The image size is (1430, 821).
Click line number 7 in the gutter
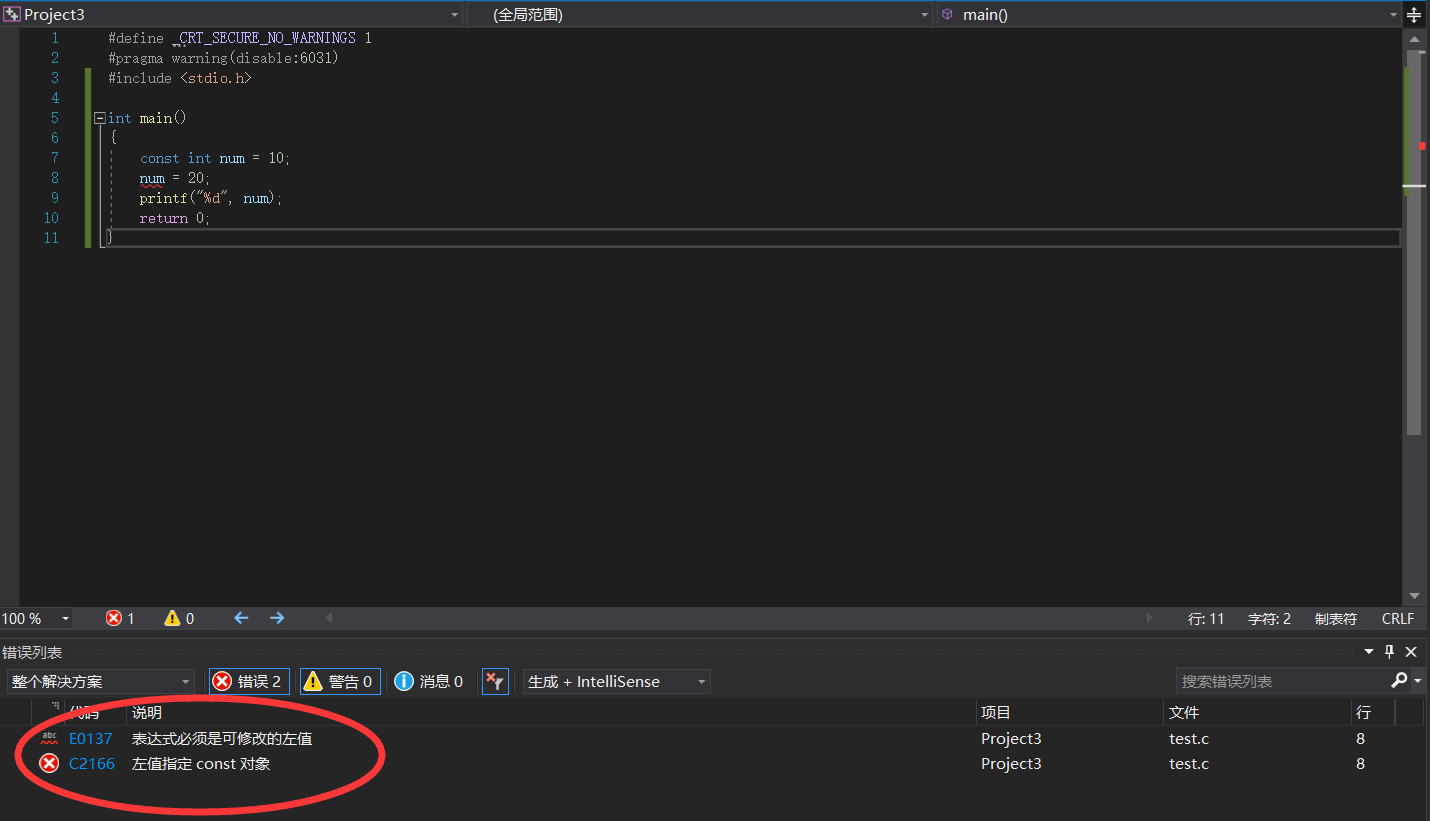pos(55,158)
